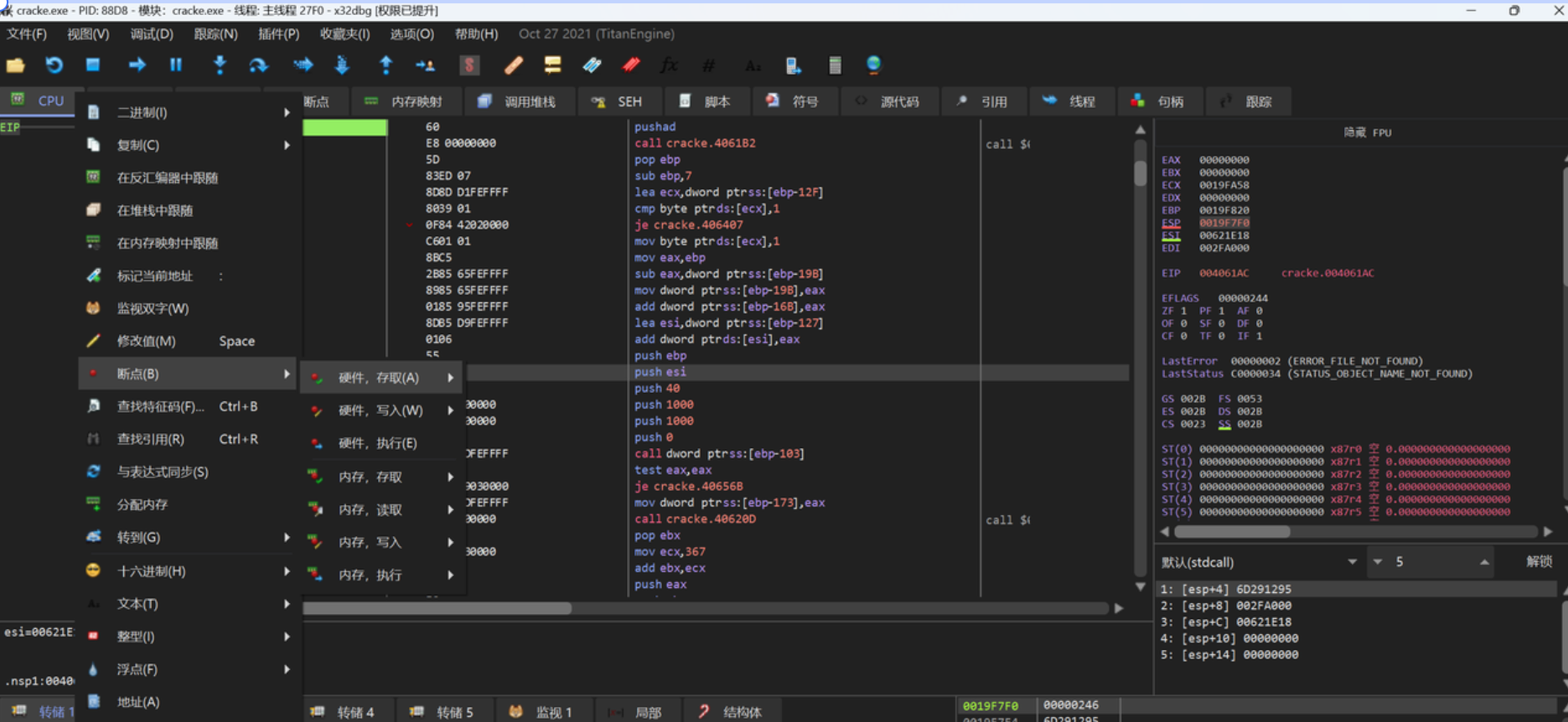Screen dimensions: 1568x722
Task: Open the 调试(D) debug menu
Action: point(152,34)
